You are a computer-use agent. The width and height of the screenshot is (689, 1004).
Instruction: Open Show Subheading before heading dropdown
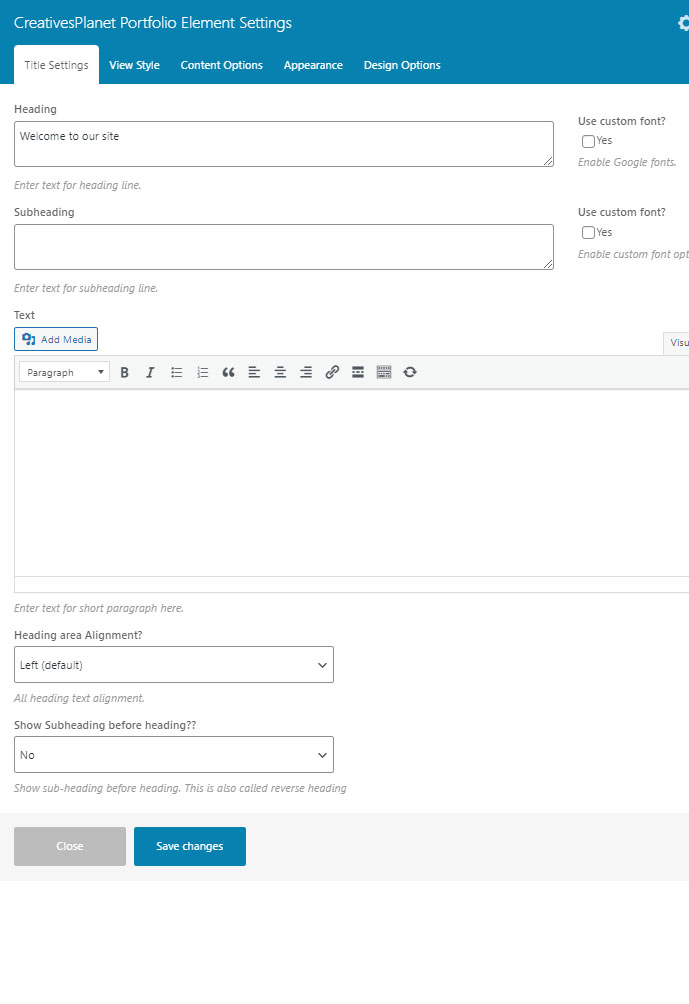(x=174, y=755)
